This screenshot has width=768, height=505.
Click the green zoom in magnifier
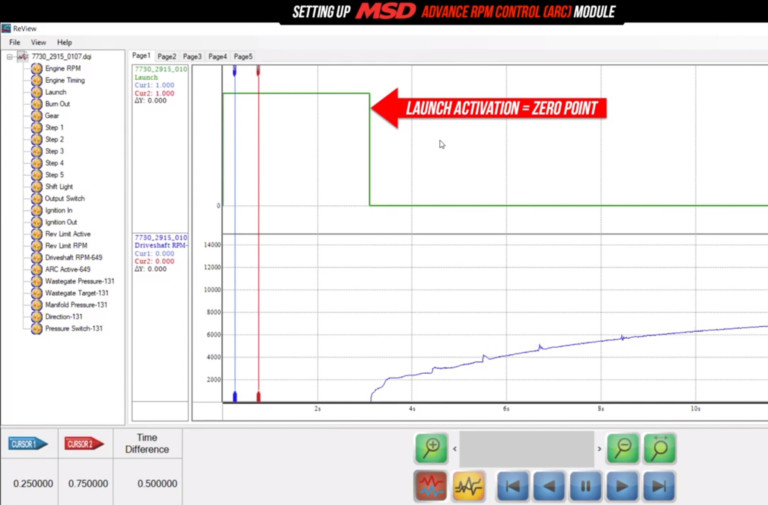point(432,448)
